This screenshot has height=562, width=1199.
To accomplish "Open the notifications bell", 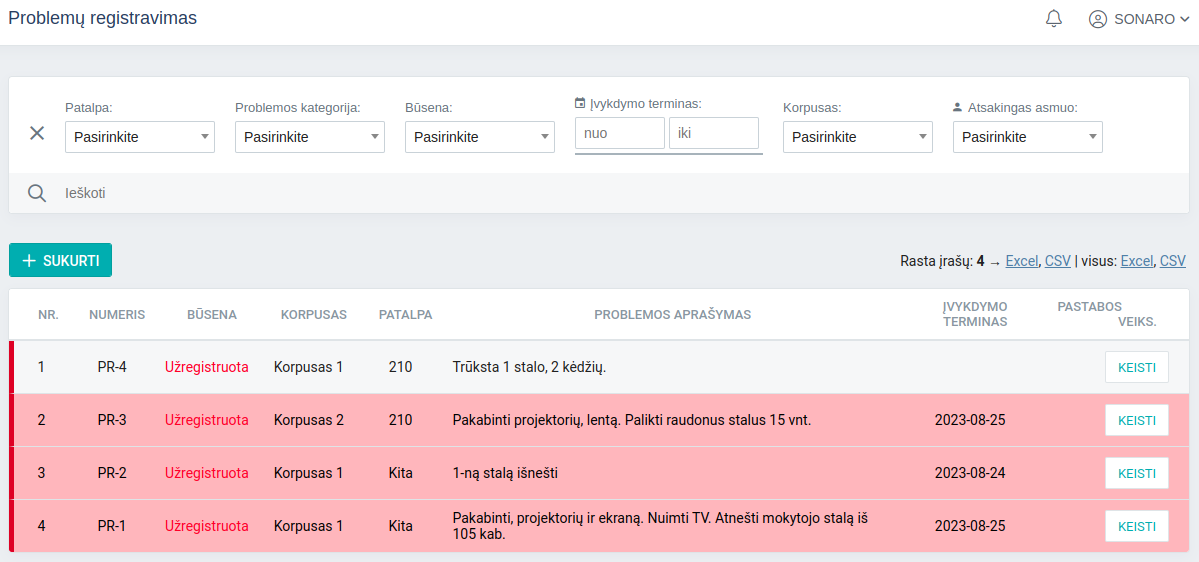I will coord(1053,19).
